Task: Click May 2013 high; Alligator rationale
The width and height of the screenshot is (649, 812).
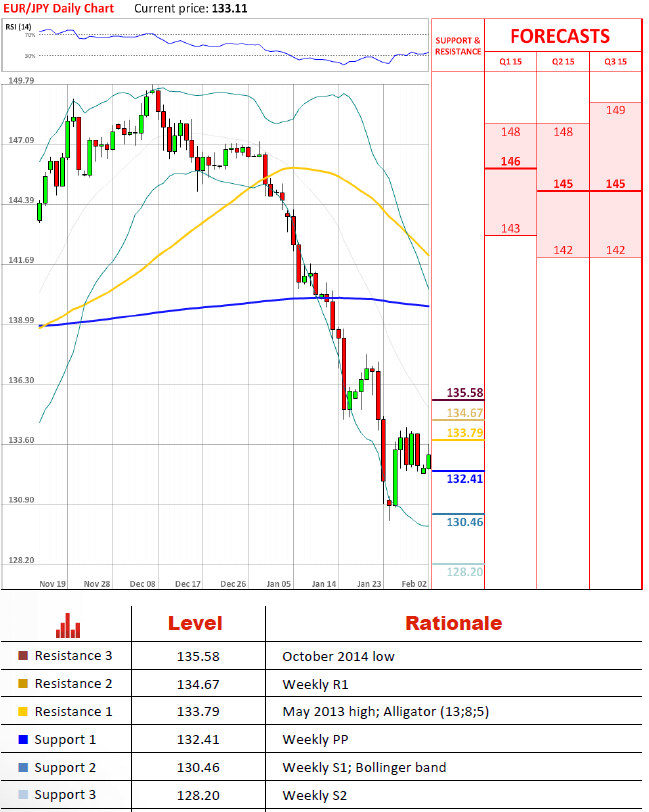Action: [385, 712]
